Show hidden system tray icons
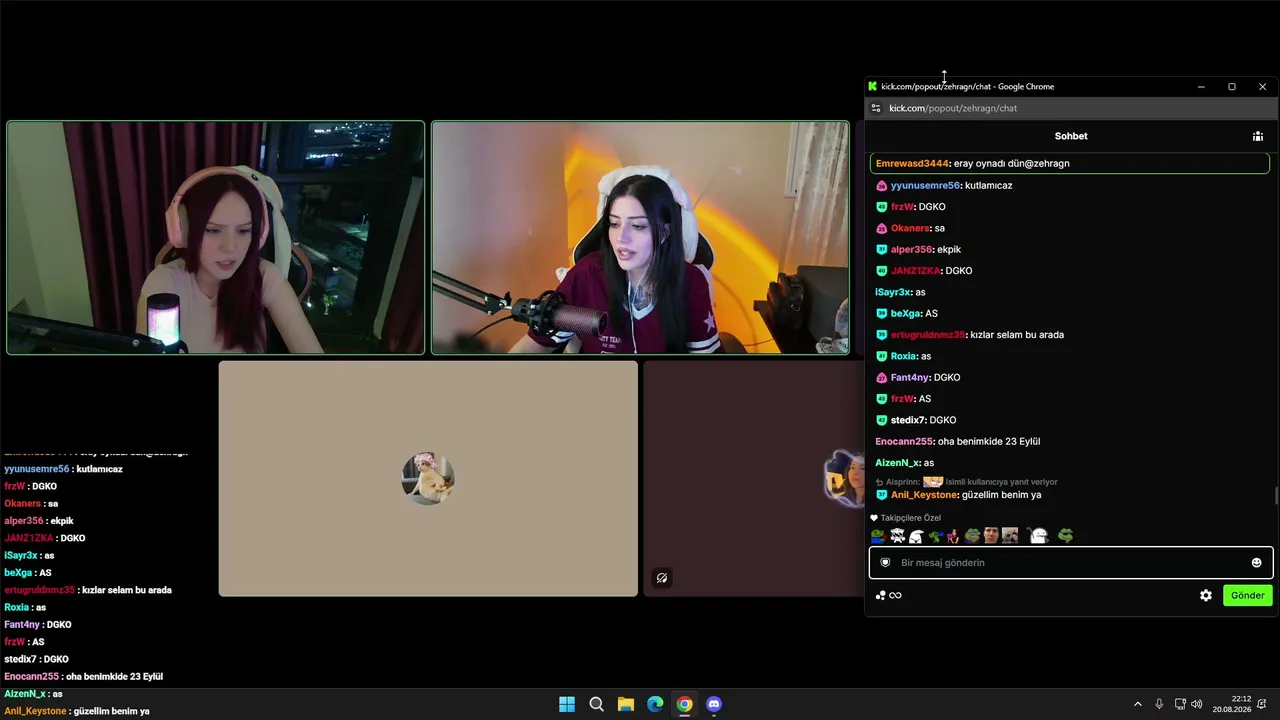Screen dimensions: 1280x720 click(1137, 704)
